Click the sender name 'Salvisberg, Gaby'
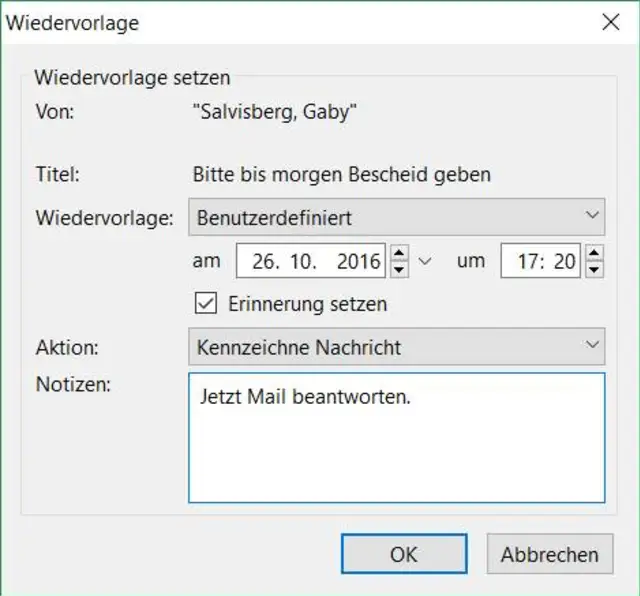Image resolution: width=640 pixels, height=596 pixels. pos(275,110)
